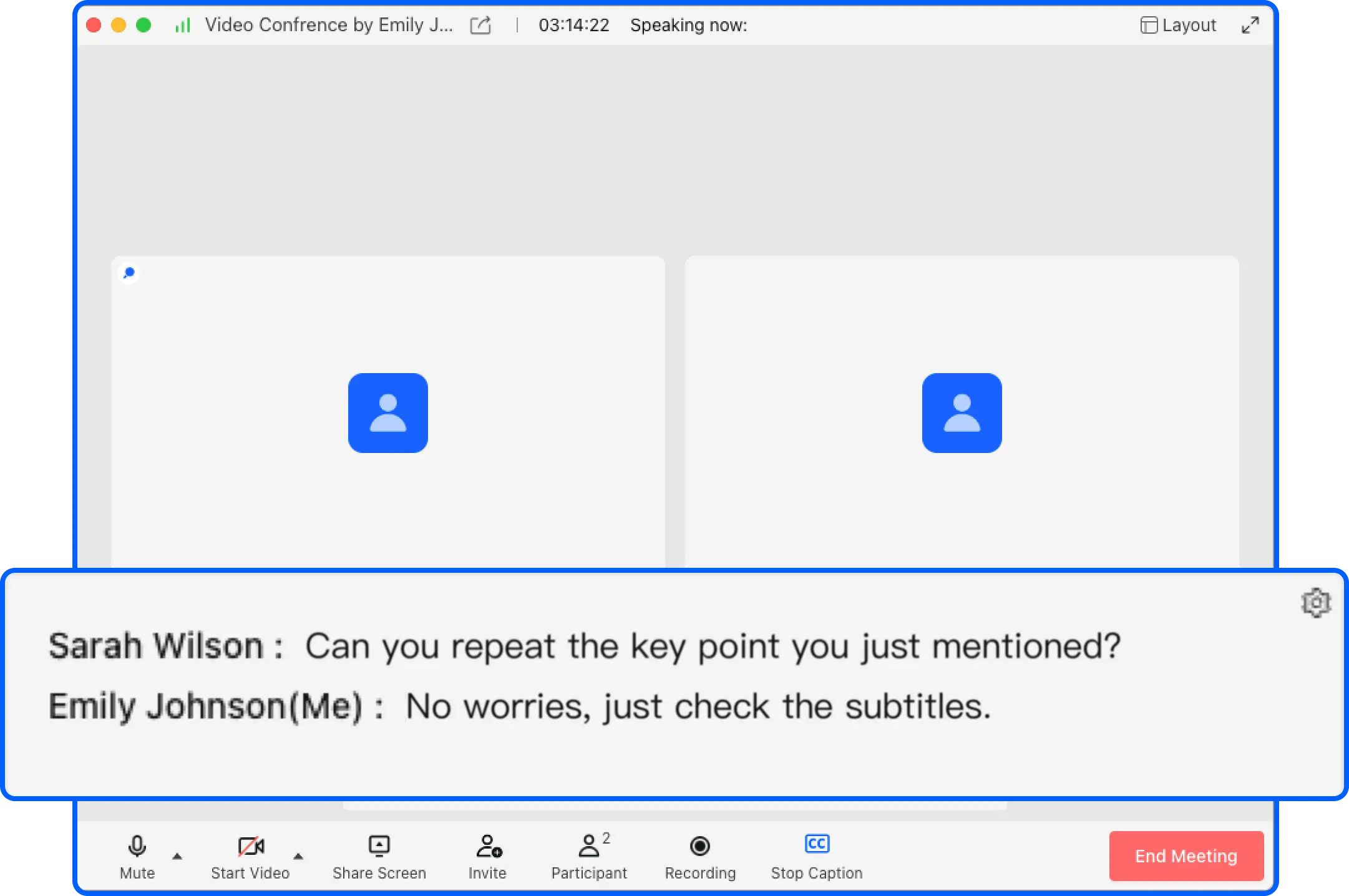Open the Layout options
Screen dimensions: 1349x896
click(1179, 25)
